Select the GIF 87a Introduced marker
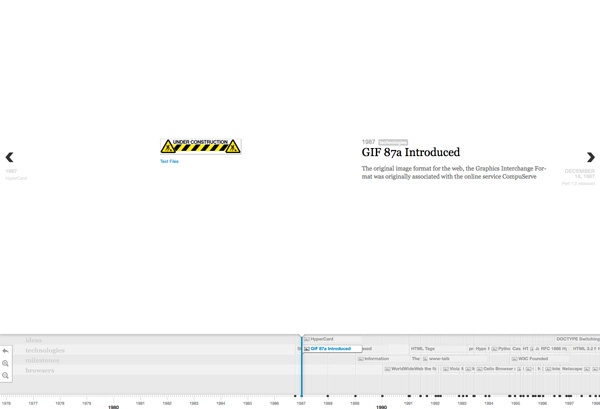The image size is (600, 409). coord(332,349)
